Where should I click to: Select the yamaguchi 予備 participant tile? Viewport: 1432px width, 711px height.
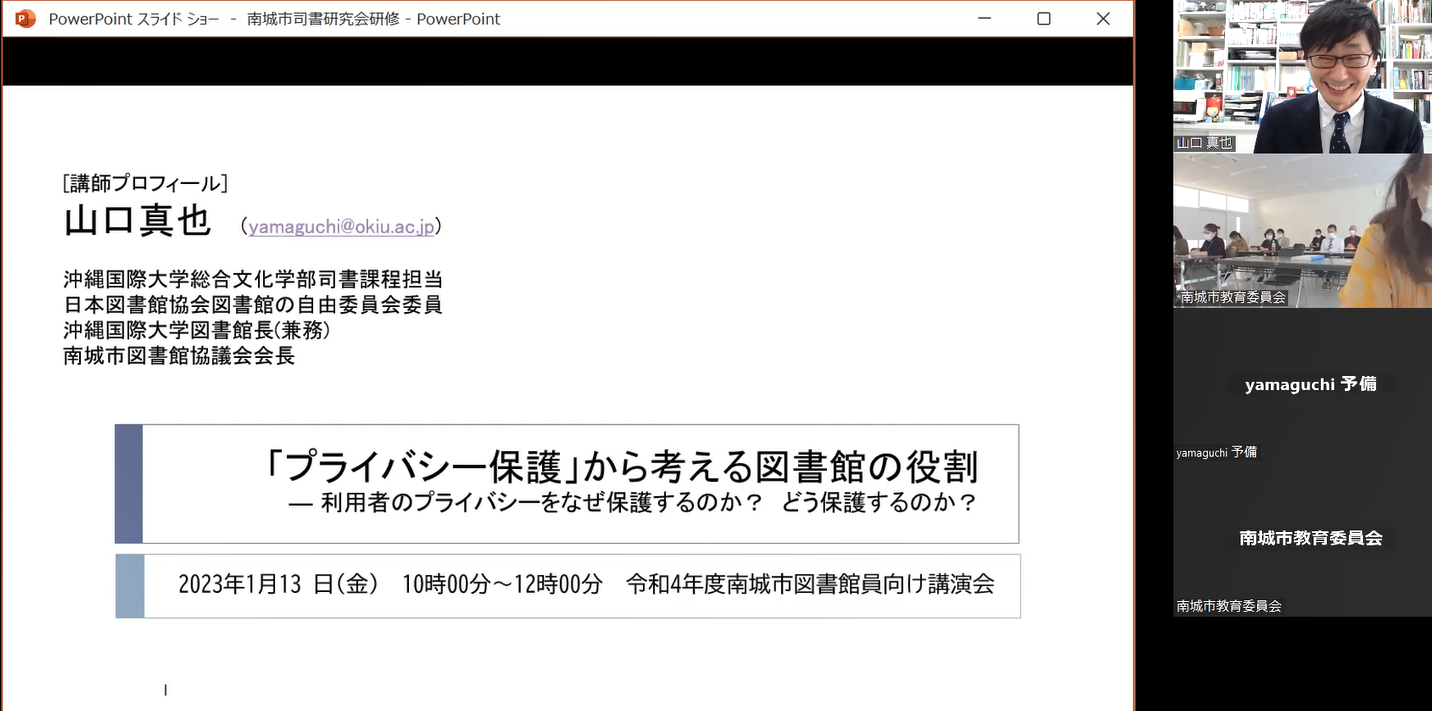[1302, 385]
